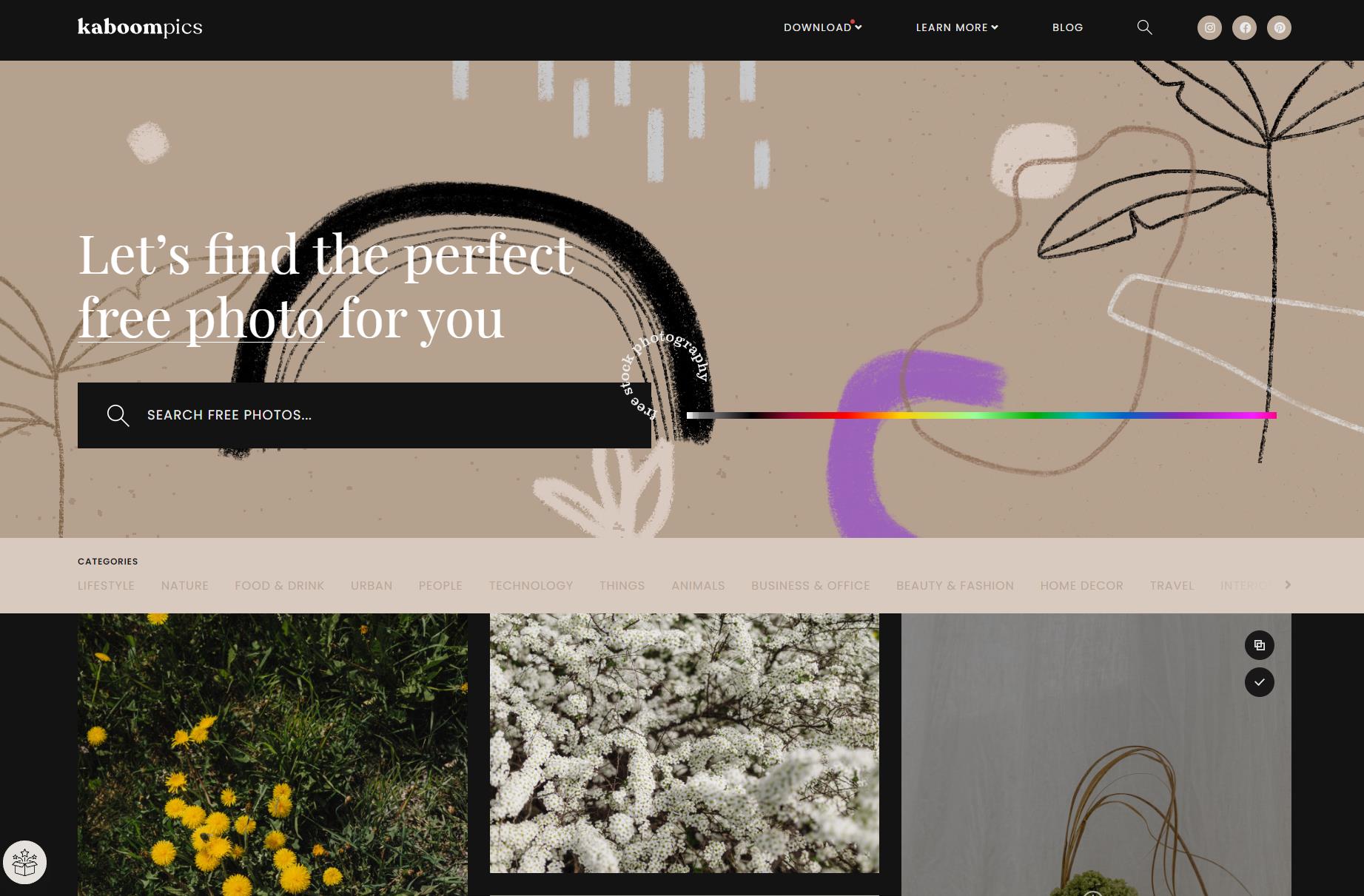The height and width of the screenshot is (896, 1364).
Task: Browse the Business & Office category
Action: [810, 585]
